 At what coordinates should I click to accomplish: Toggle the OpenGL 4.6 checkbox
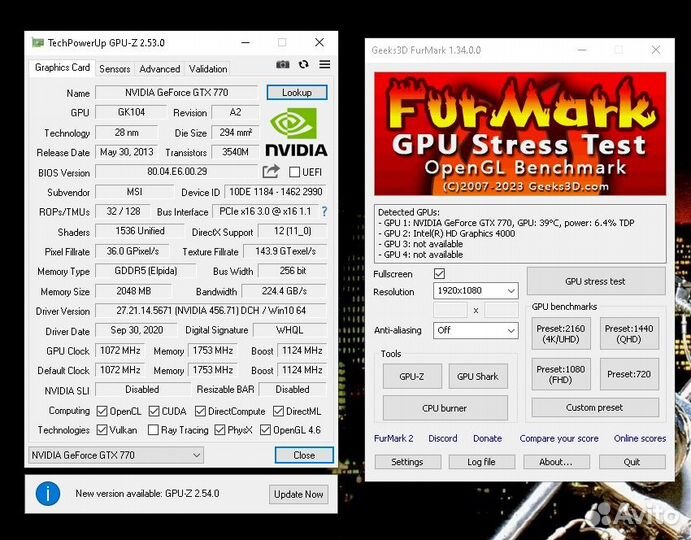point(265,430)
